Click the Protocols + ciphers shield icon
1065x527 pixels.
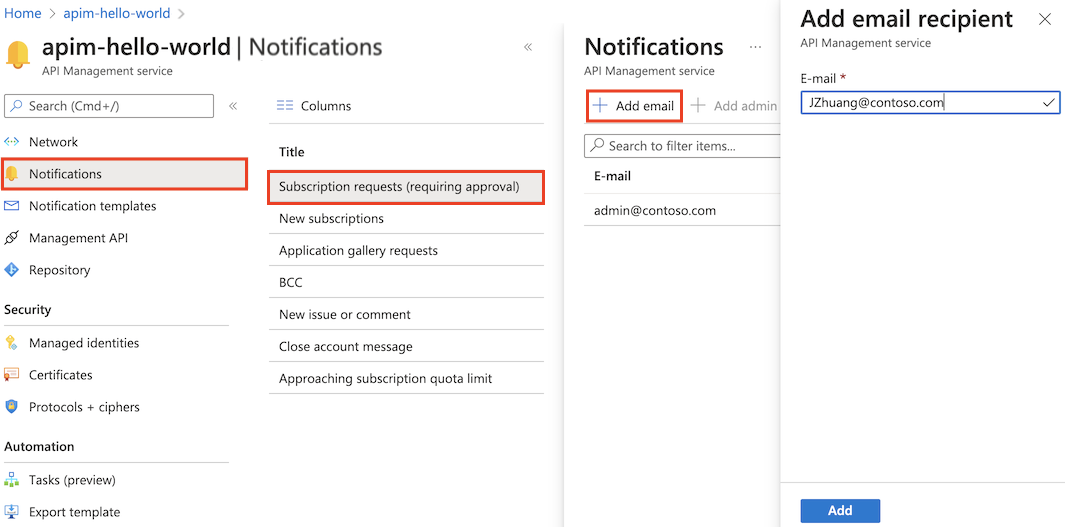coord(12,407)
